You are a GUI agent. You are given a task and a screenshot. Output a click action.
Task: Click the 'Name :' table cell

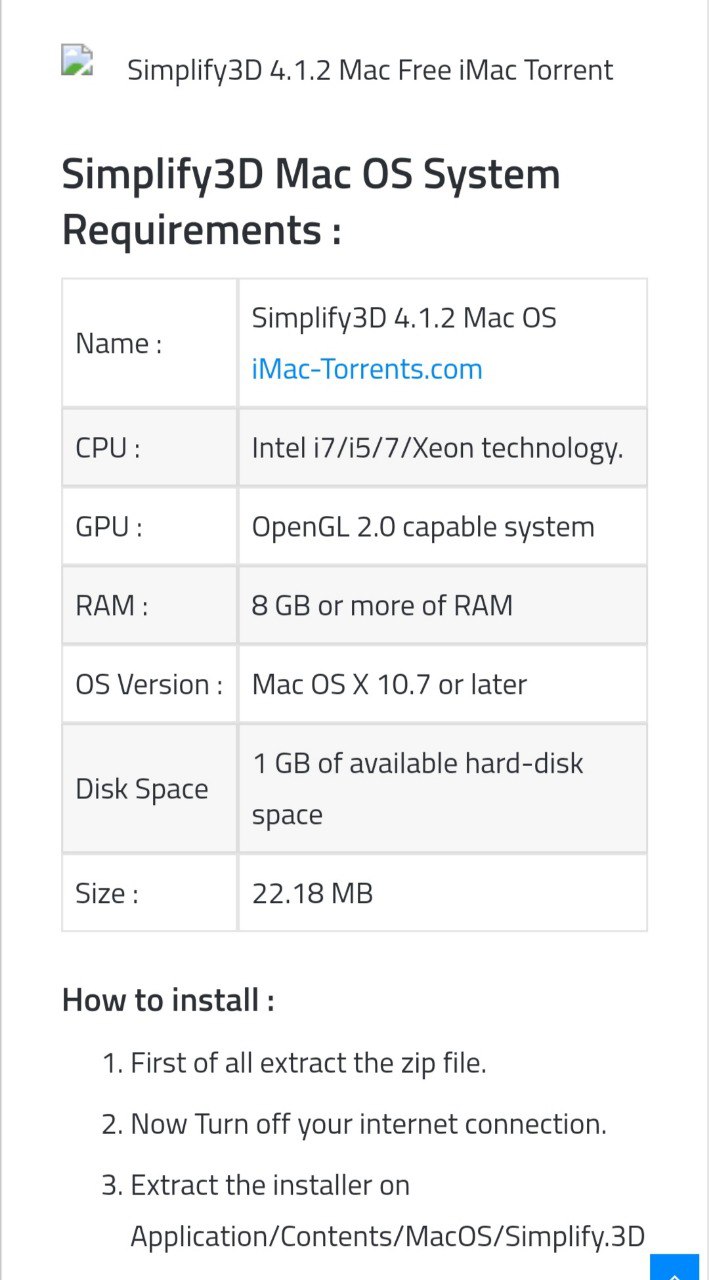click(x=150, y=343)
